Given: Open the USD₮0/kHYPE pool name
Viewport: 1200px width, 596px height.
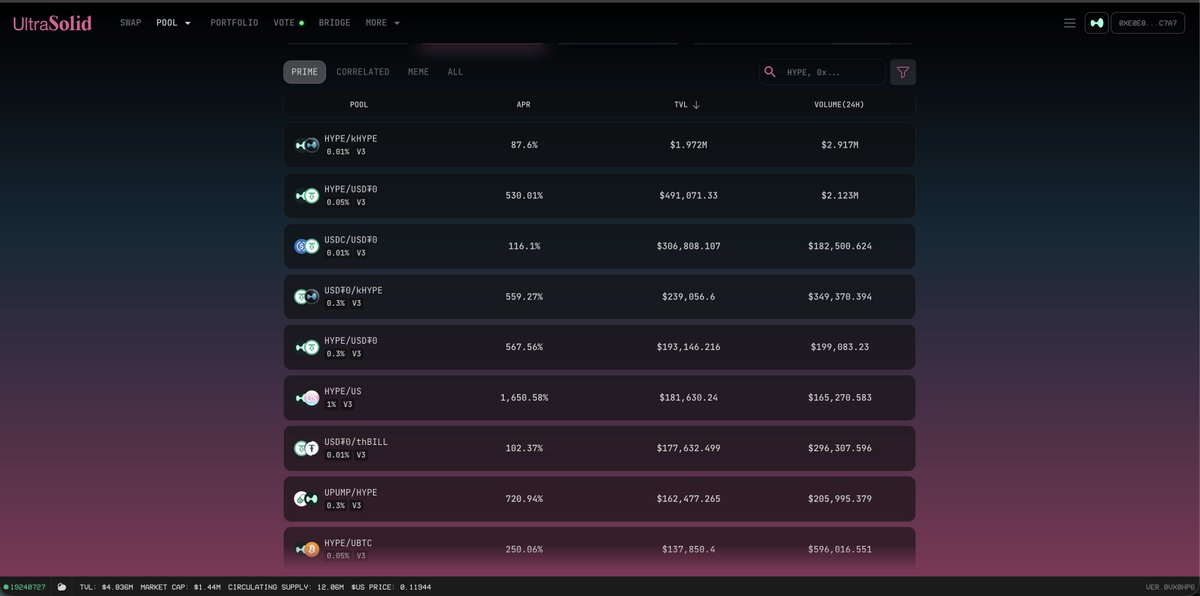Looking at the screenshot, I should click(353, 290).
